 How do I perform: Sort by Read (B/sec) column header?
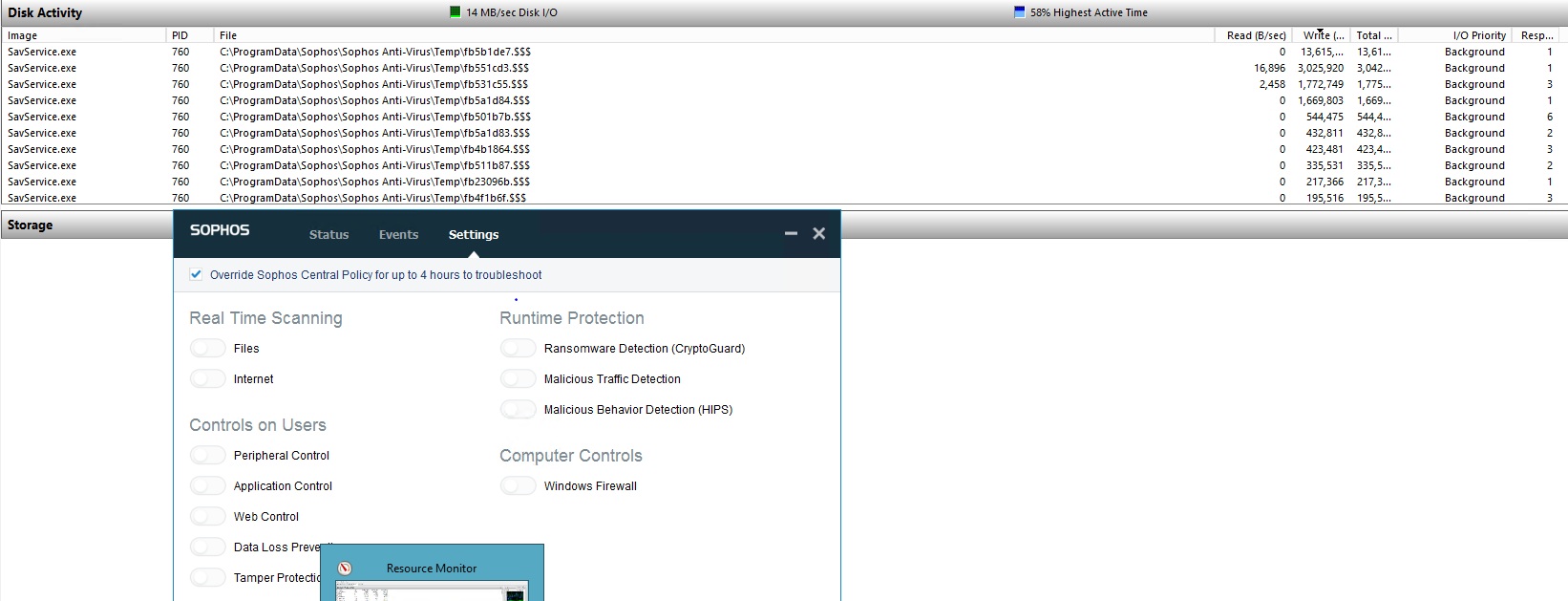pyautogui.click(x=1254, y=35)
